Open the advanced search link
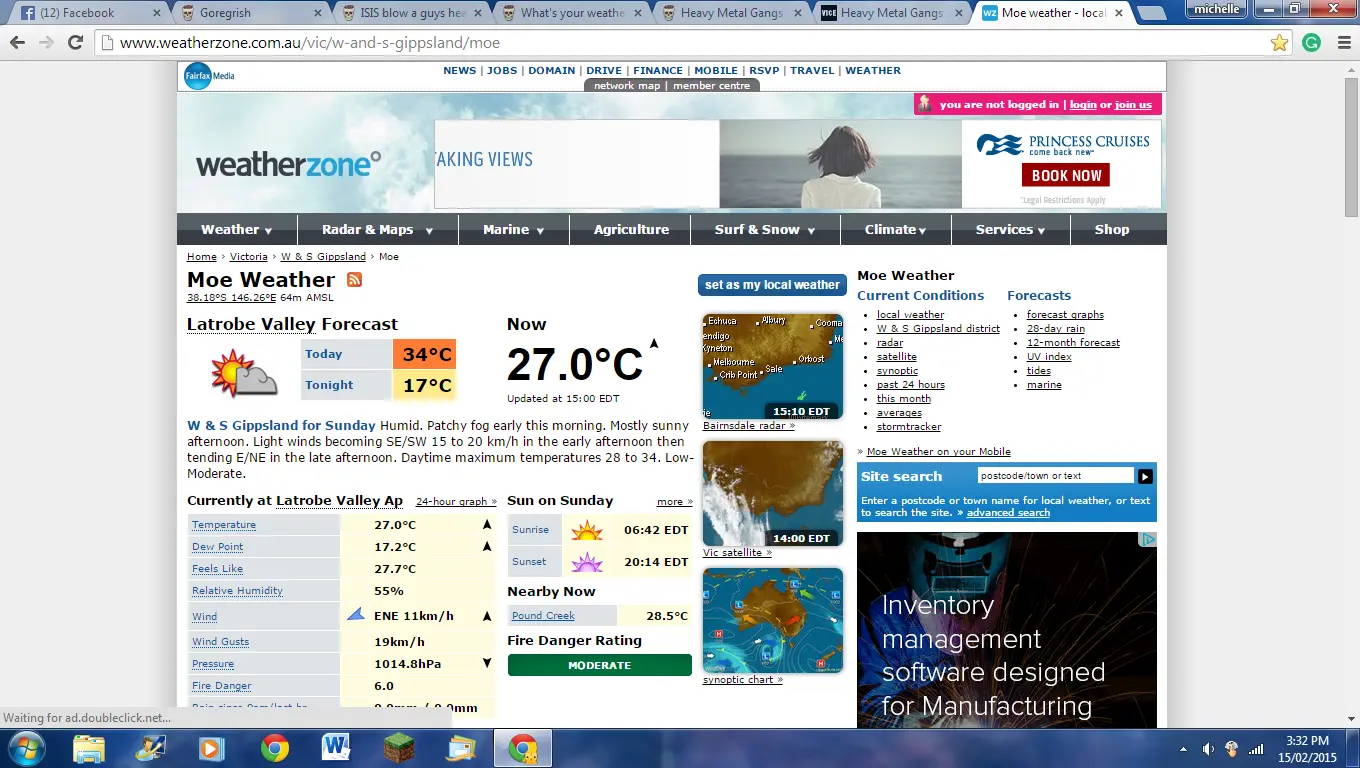Viewport: 1360px width, 768px height. pos(1008,513)
